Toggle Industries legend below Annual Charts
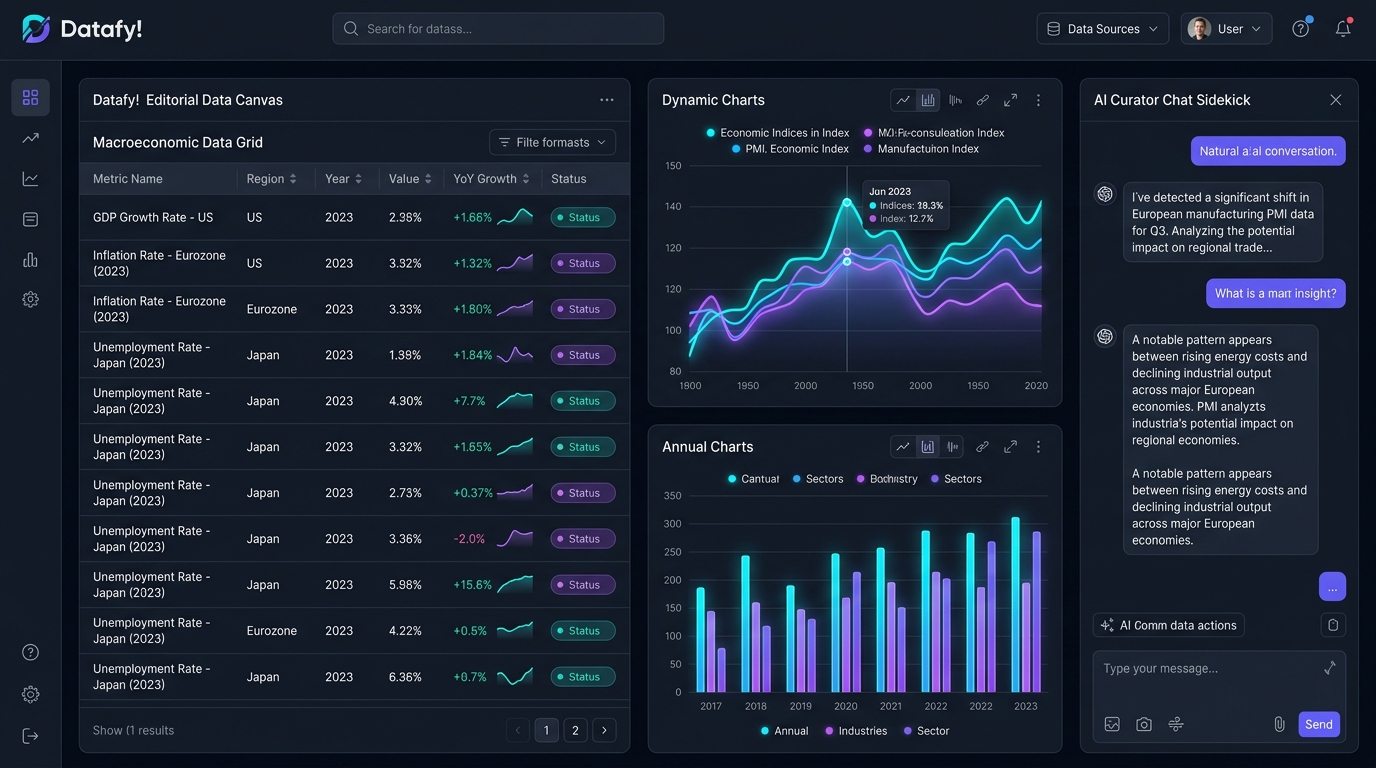 tap(856, 731)
